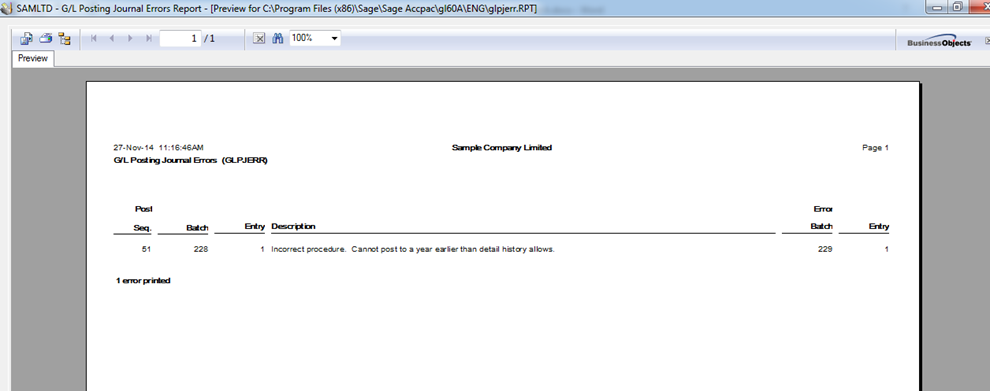The height and width of the screenshot is (391, 990).
Task: Click the error description text
Action: pyautogui.click(x=413, y=250)
